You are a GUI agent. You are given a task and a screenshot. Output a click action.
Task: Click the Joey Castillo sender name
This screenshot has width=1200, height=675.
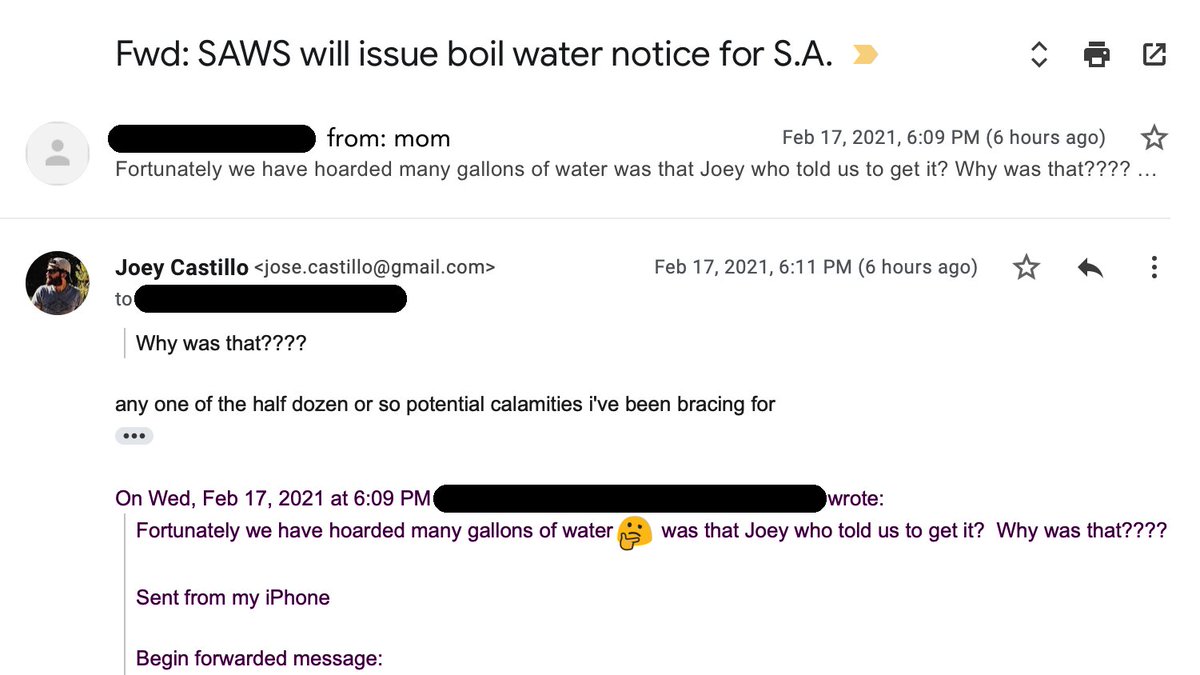point(182,267)
